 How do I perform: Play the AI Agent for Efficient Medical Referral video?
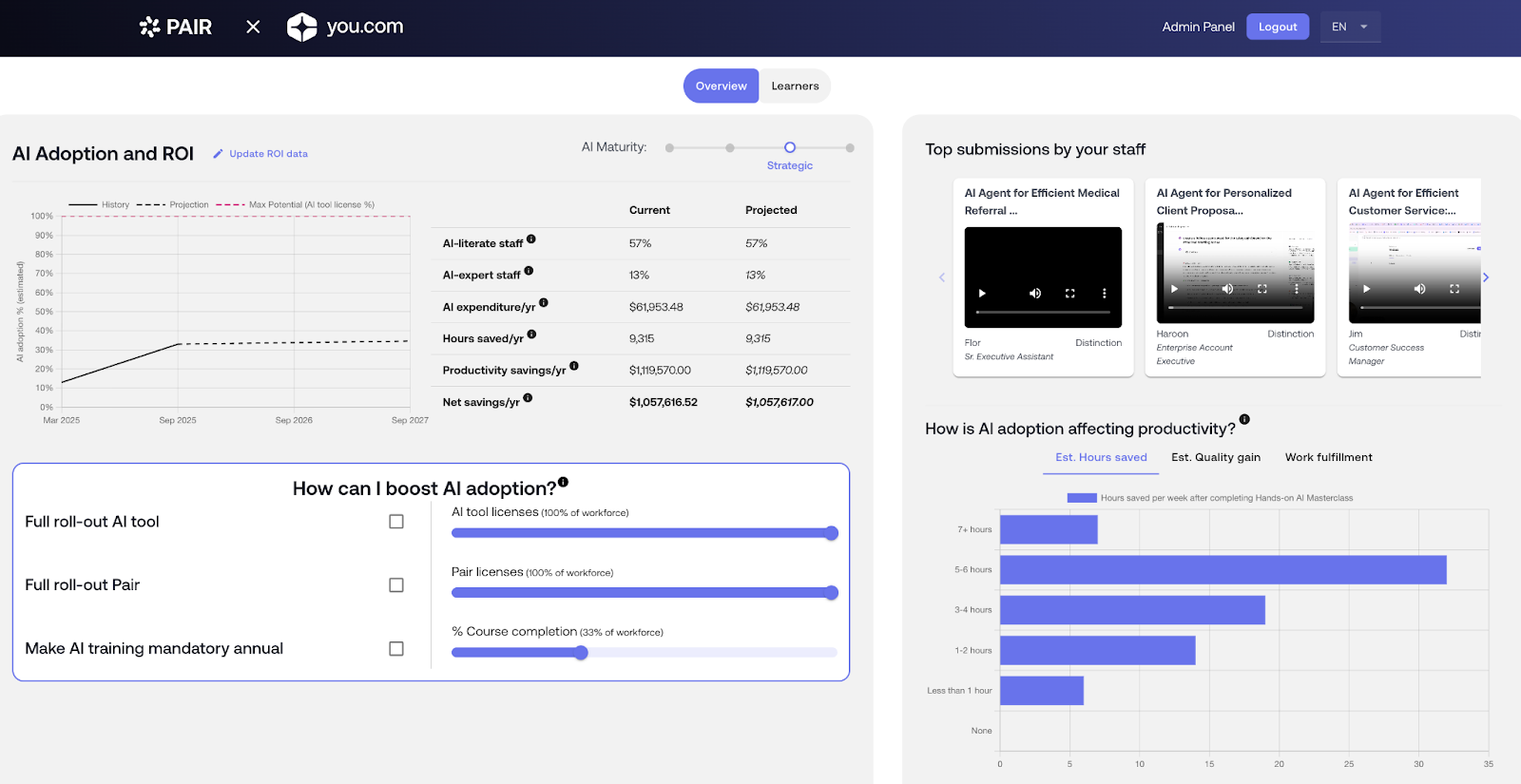coord(982,294)
